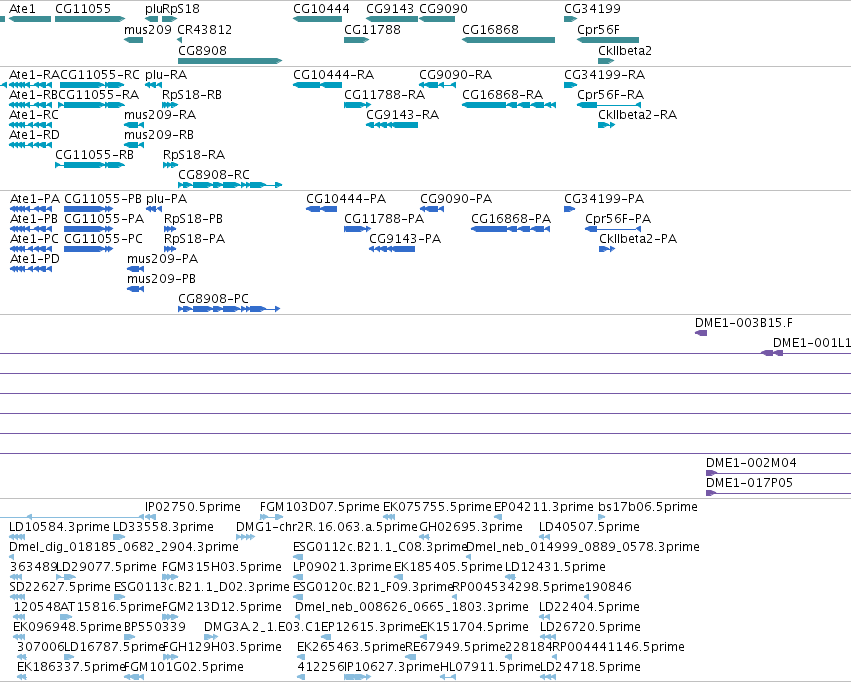851x682 pixels.
Task: Select transcript Ate1-RD
Action: [31, 145]
